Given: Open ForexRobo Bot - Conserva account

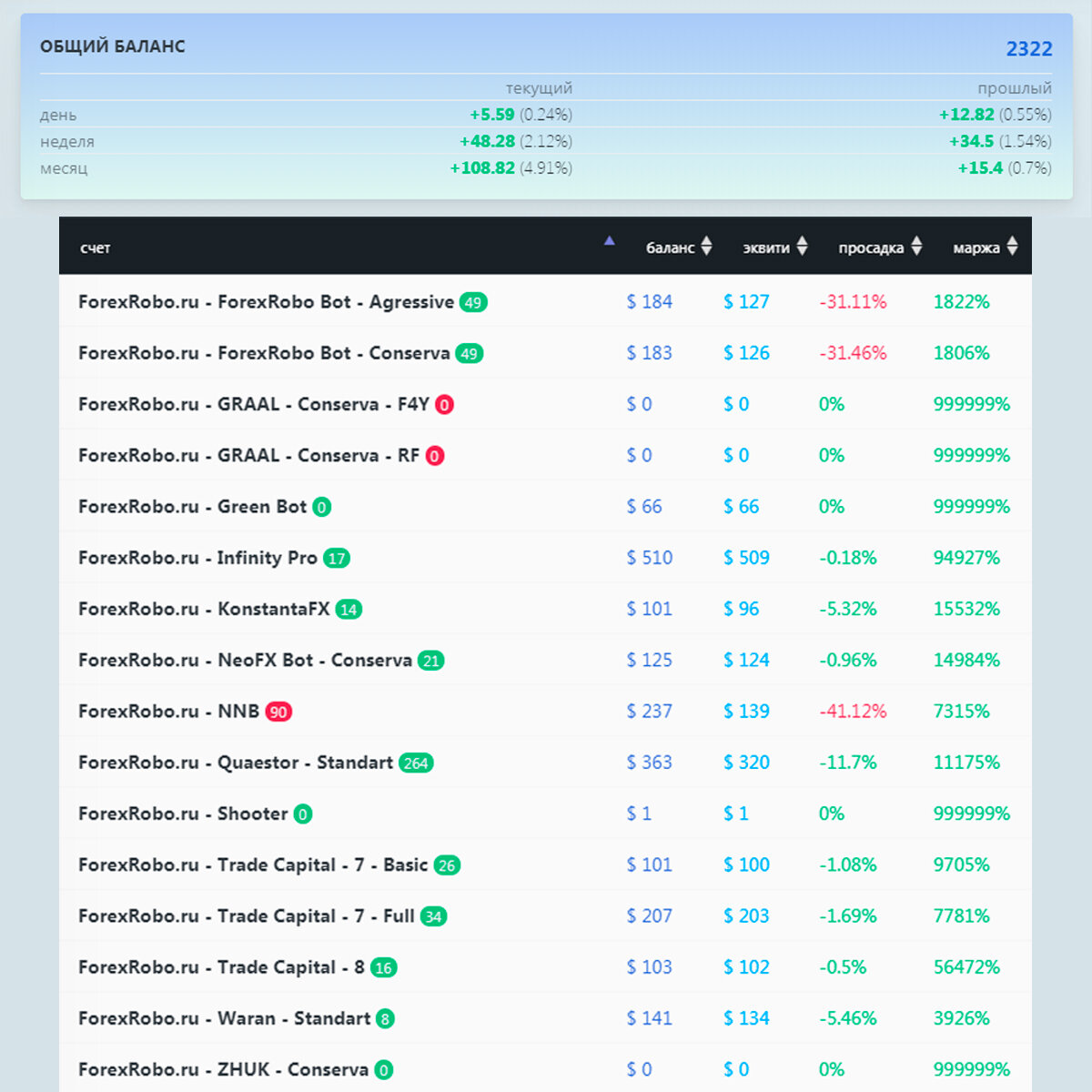Looking at the screenshot, I should click(x=264, y=353).
